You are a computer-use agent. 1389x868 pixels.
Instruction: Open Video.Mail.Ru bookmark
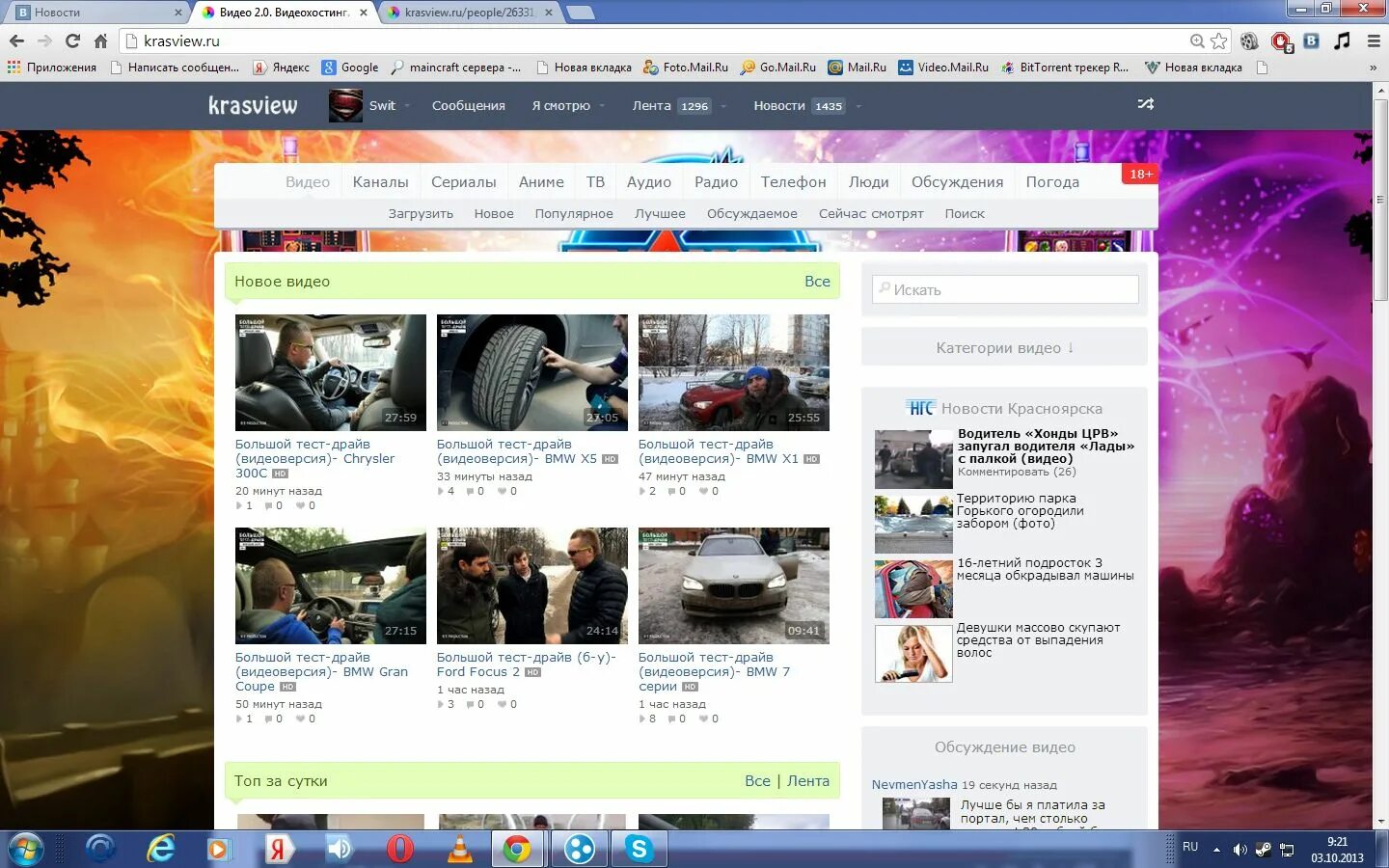pos(943,68)
